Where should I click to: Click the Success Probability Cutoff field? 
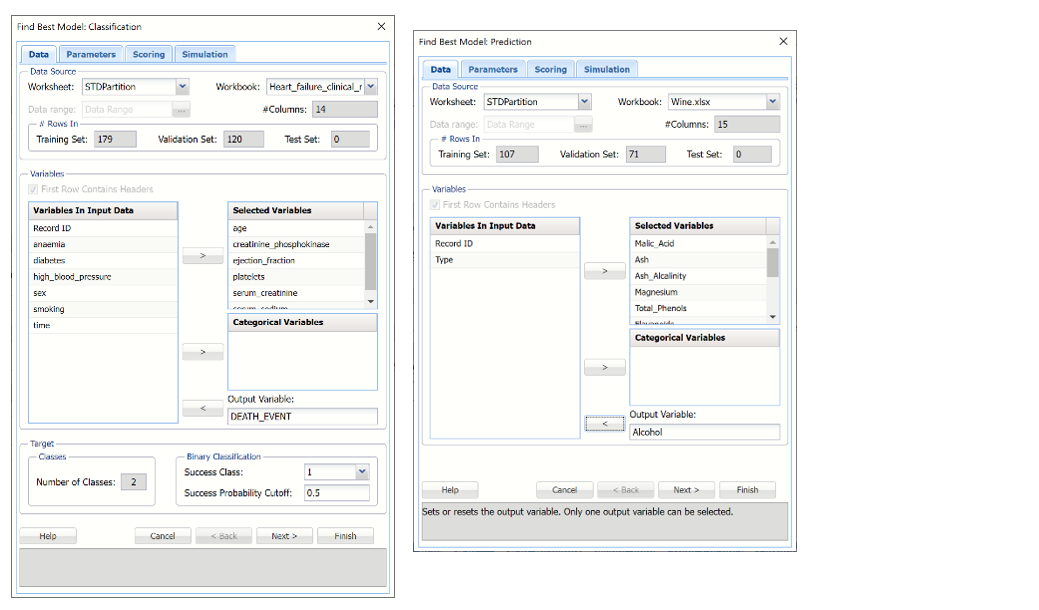point(336,493)
